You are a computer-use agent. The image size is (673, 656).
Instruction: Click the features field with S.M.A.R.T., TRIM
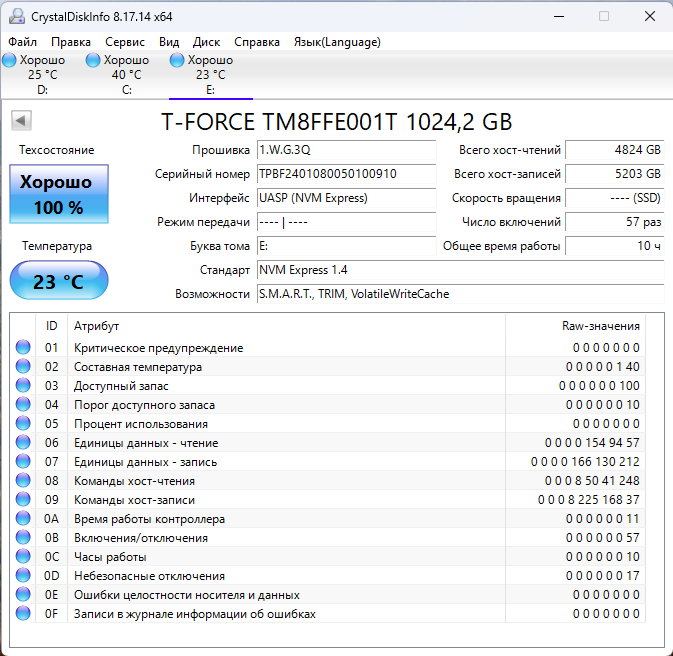coord(461,294)
